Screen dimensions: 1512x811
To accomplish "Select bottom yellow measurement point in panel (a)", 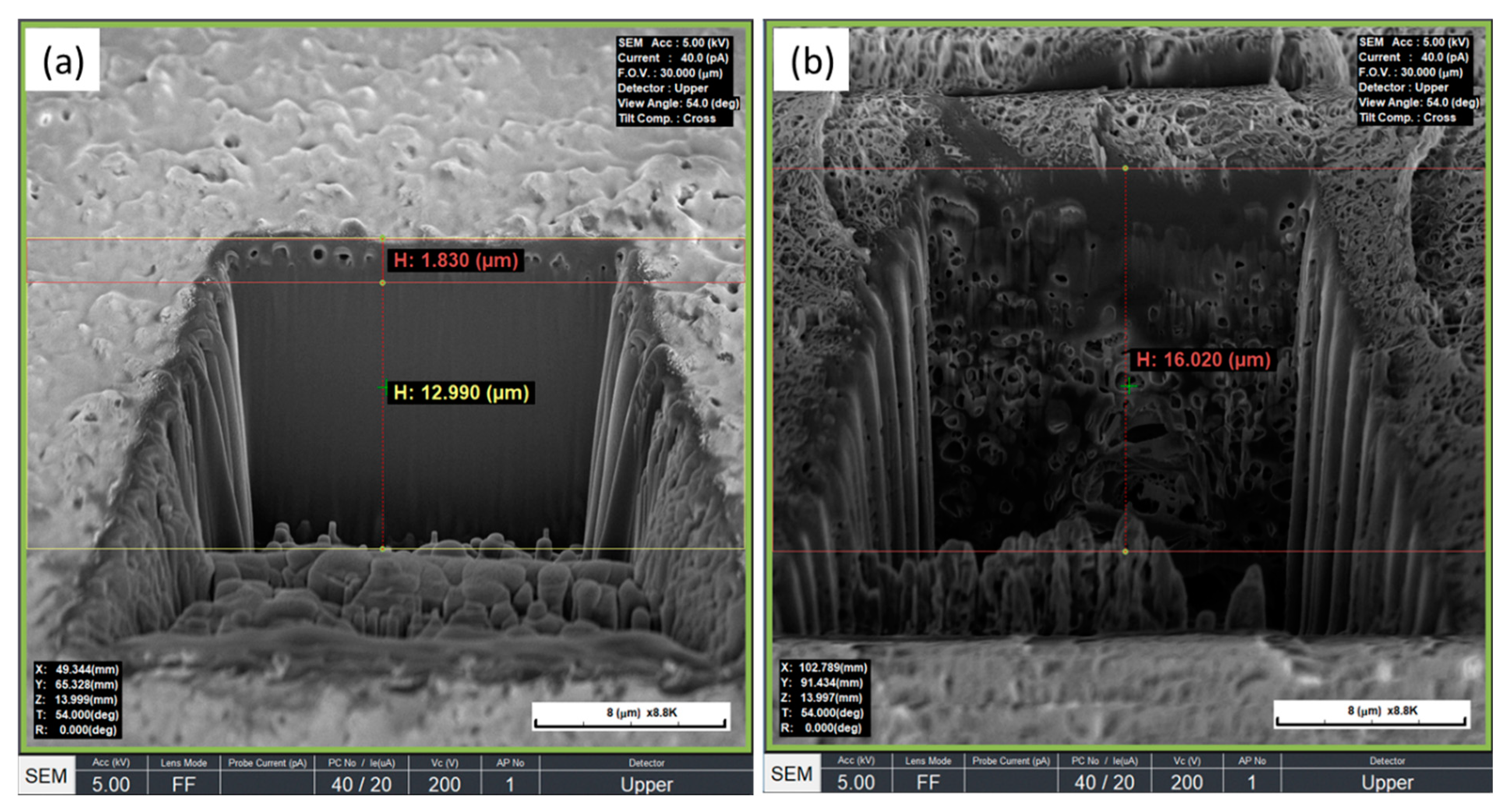I will point(383,549).
